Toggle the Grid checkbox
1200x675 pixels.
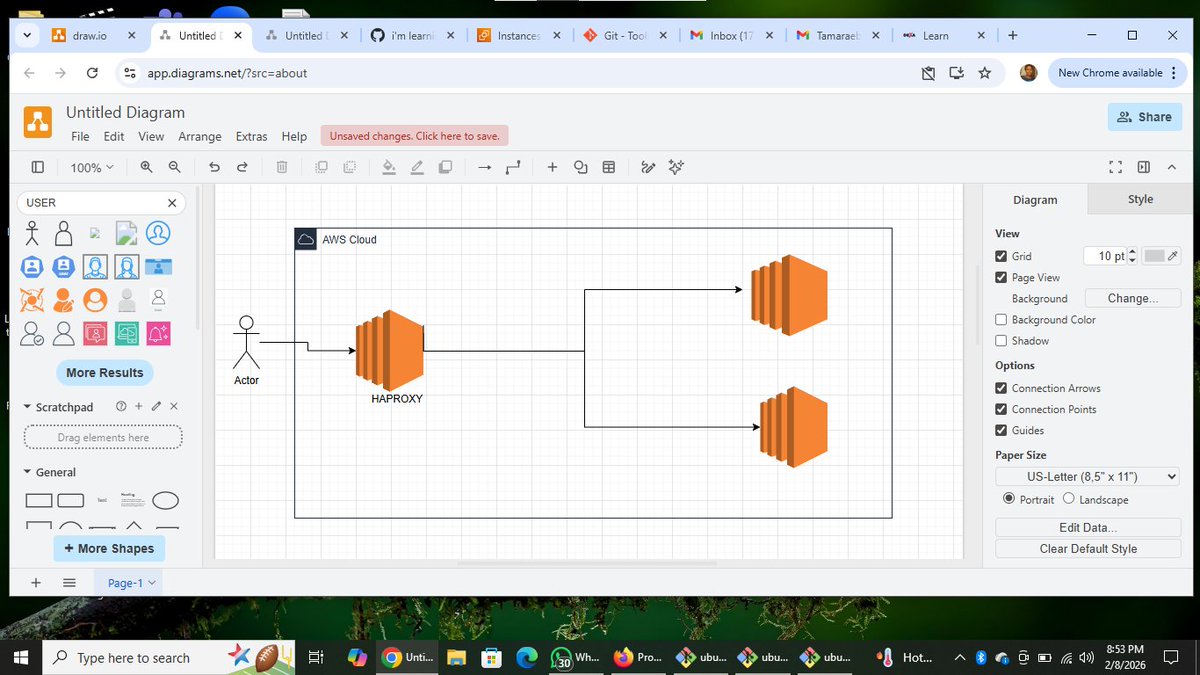1001,257
